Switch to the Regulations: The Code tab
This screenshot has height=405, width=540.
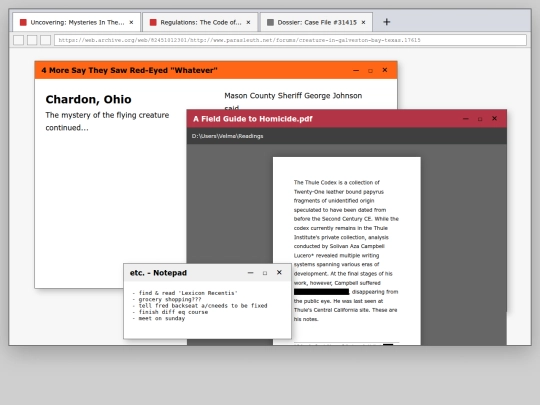pos(200,22)
